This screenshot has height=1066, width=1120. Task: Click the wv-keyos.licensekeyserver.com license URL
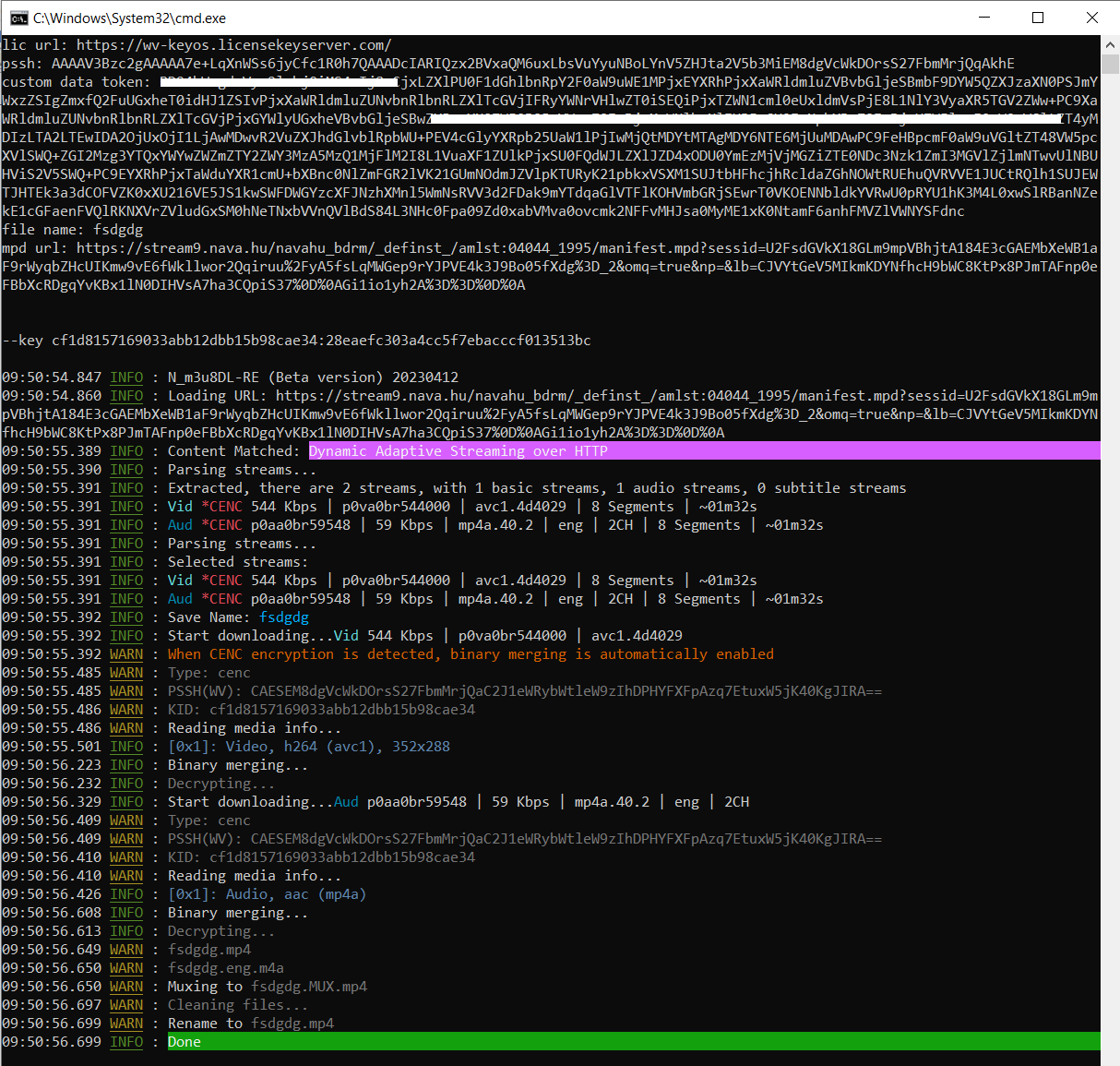(x=233, y=44)
